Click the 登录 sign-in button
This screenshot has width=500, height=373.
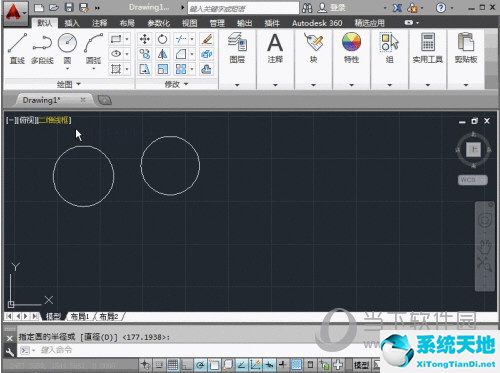333,7
